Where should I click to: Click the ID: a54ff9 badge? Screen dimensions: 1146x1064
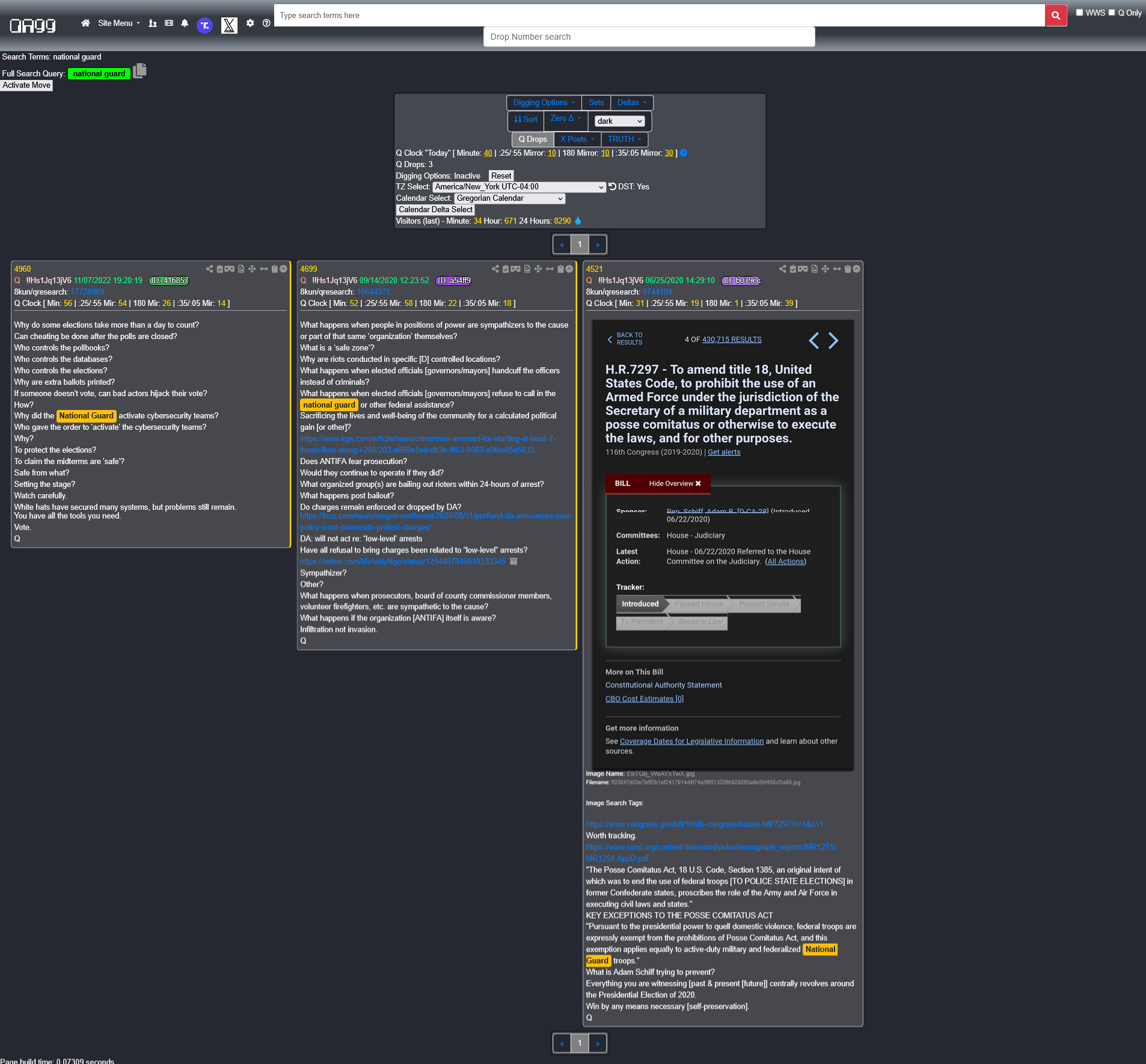(453, 281)
